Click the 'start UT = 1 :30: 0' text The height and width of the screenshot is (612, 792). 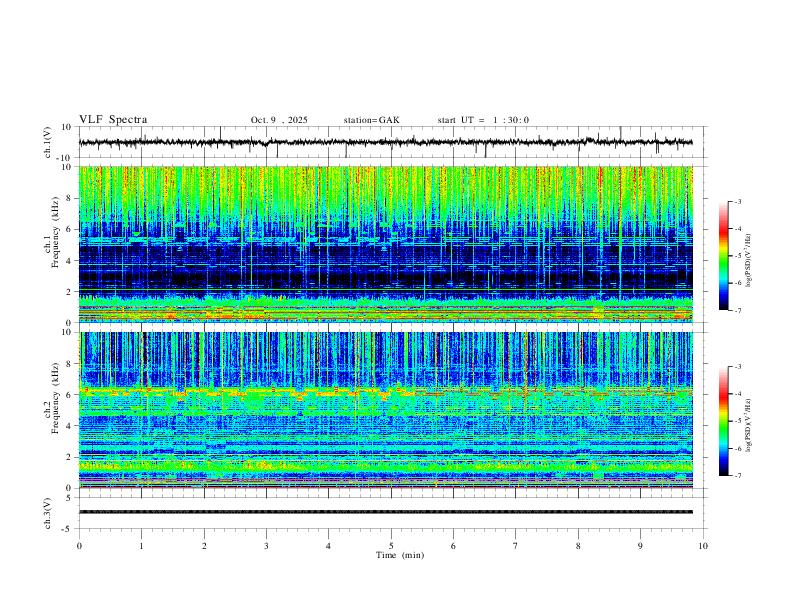[483, 120]
